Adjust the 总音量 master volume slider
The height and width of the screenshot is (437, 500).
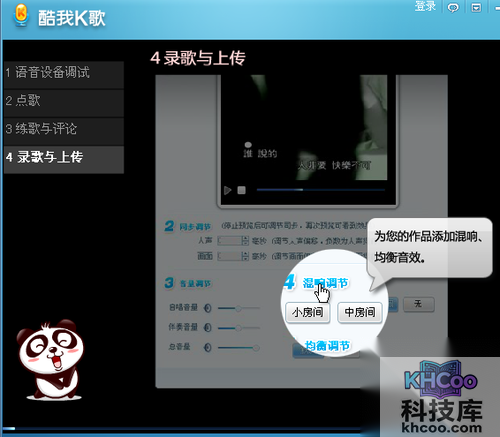pos(239,348)
